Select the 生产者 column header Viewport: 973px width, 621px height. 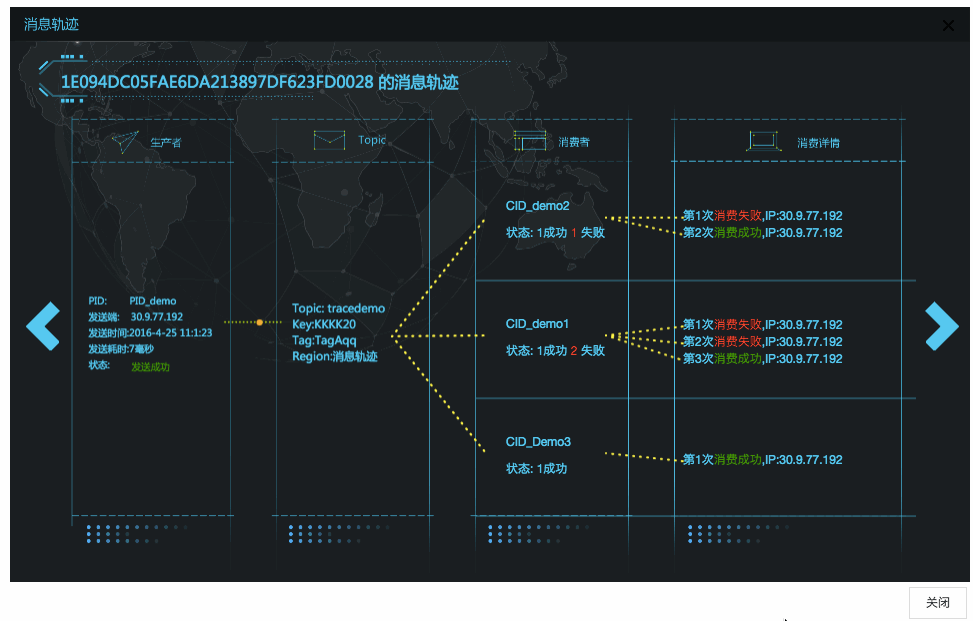[166, 143]
